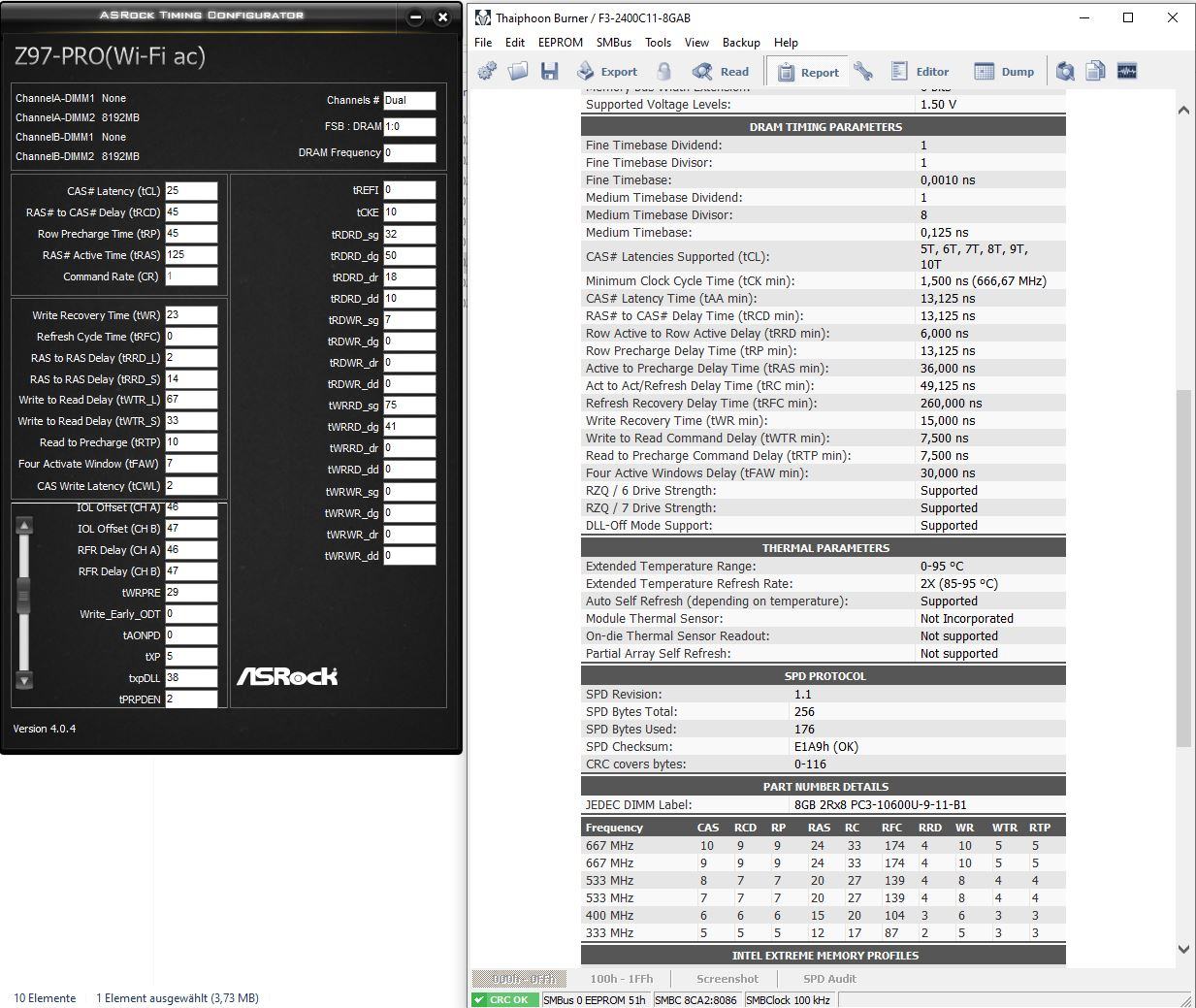
Task: Open a file with the folder icon
Action: click(x=518, y=71)
